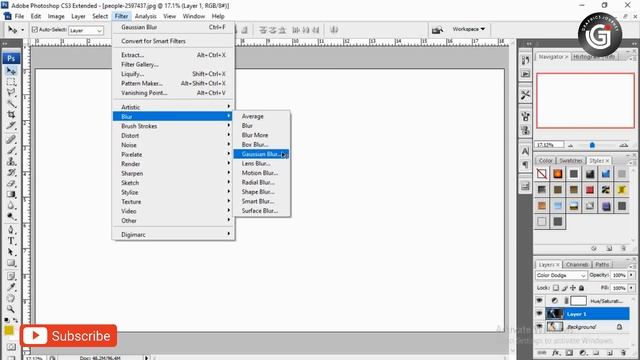Open the Fill slider arrow

tap(631, 288)
